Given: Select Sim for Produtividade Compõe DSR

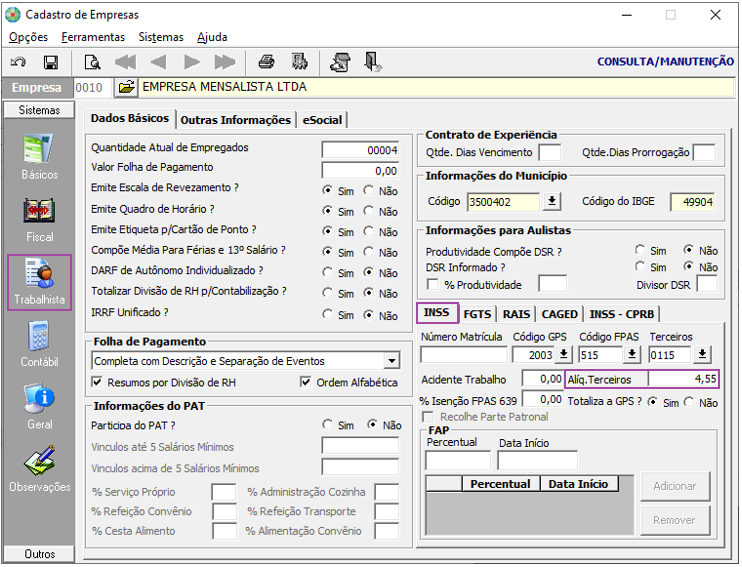Looking at the screenshot, I should 640,250.
